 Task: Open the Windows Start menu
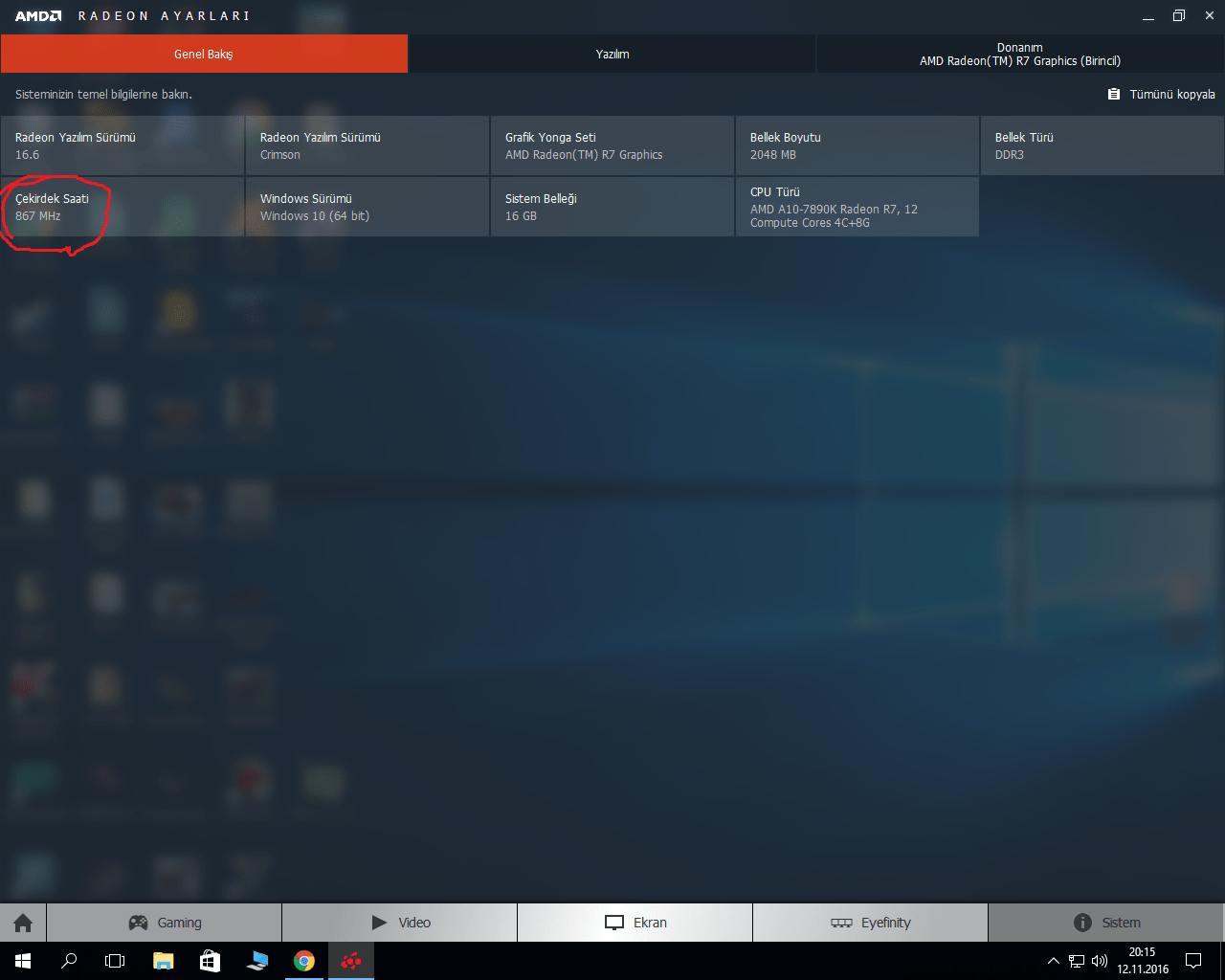23,961
